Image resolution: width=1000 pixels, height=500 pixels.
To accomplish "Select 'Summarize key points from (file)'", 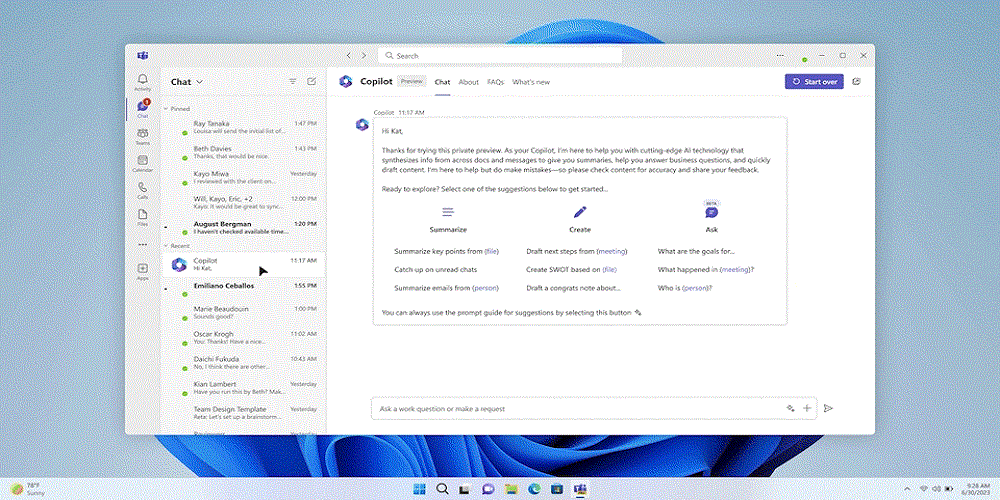I will coord(446,251).
